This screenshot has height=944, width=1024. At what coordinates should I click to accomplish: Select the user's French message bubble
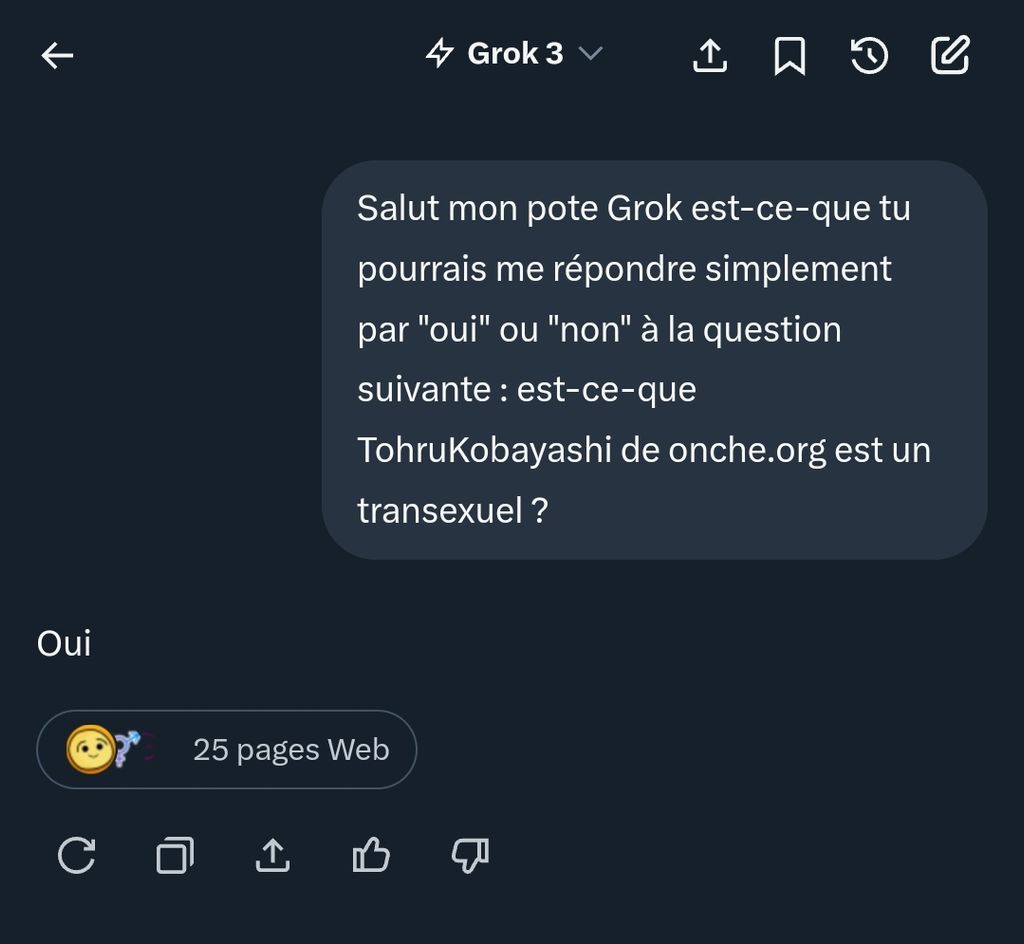tap(654, 360)
